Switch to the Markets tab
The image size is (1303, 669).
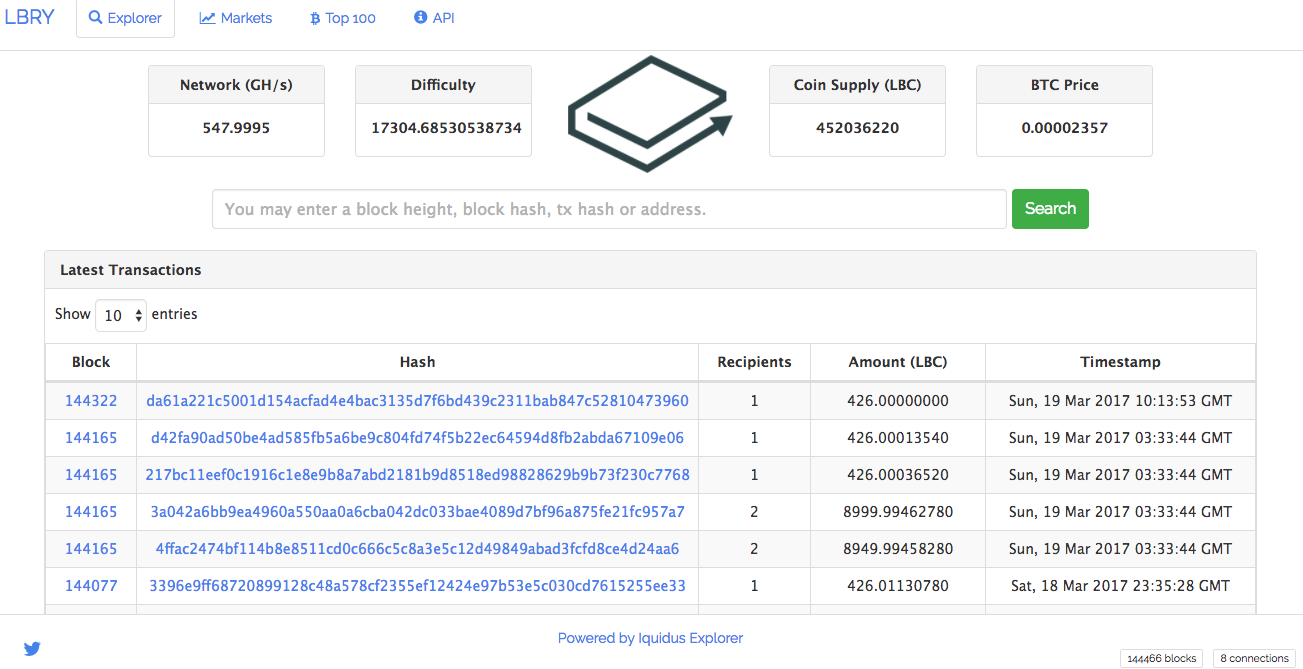click(x=235, y=18)
